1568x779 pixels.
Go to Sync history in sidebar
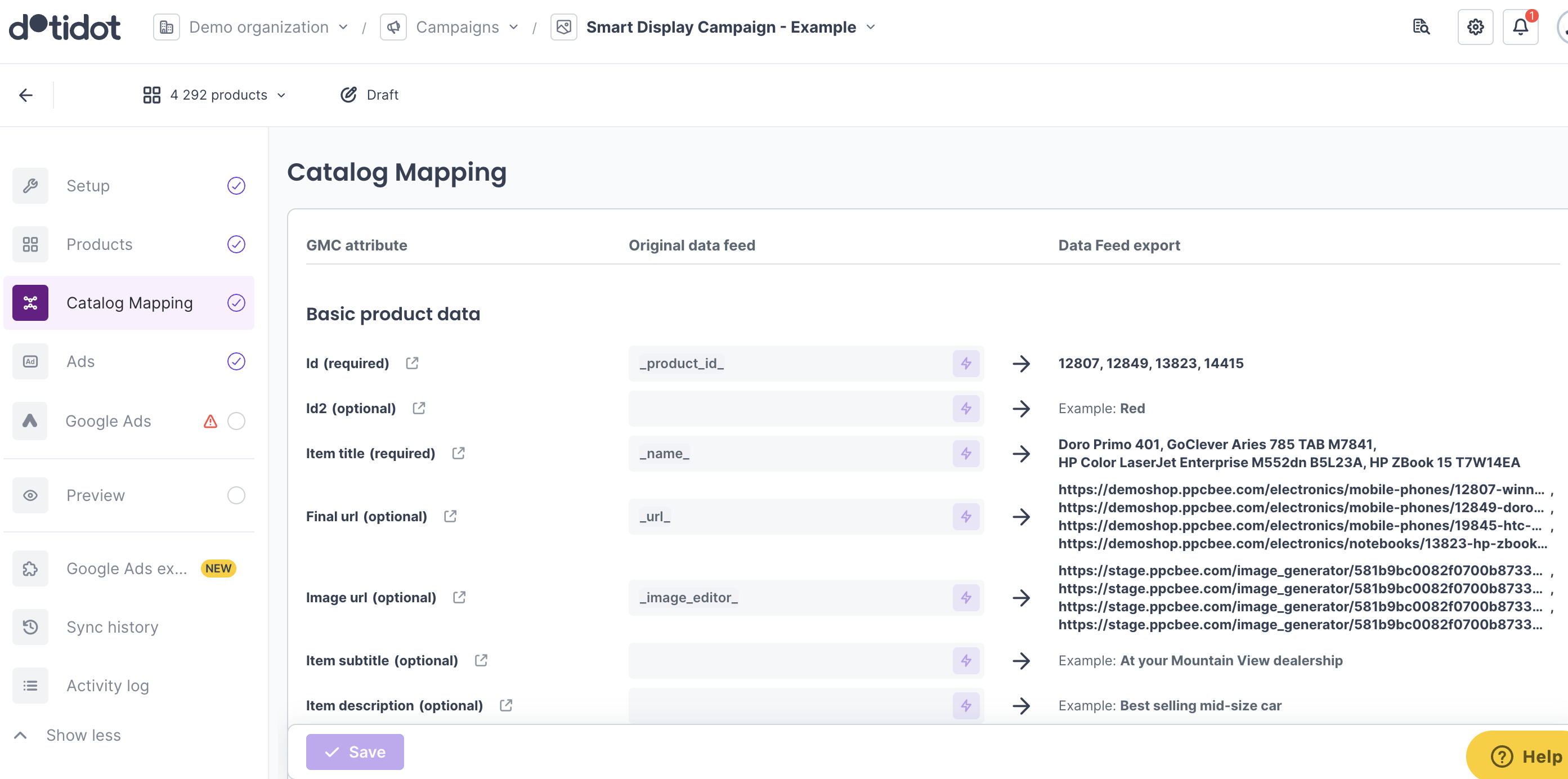pyautogui.click(x=112, y=627)
